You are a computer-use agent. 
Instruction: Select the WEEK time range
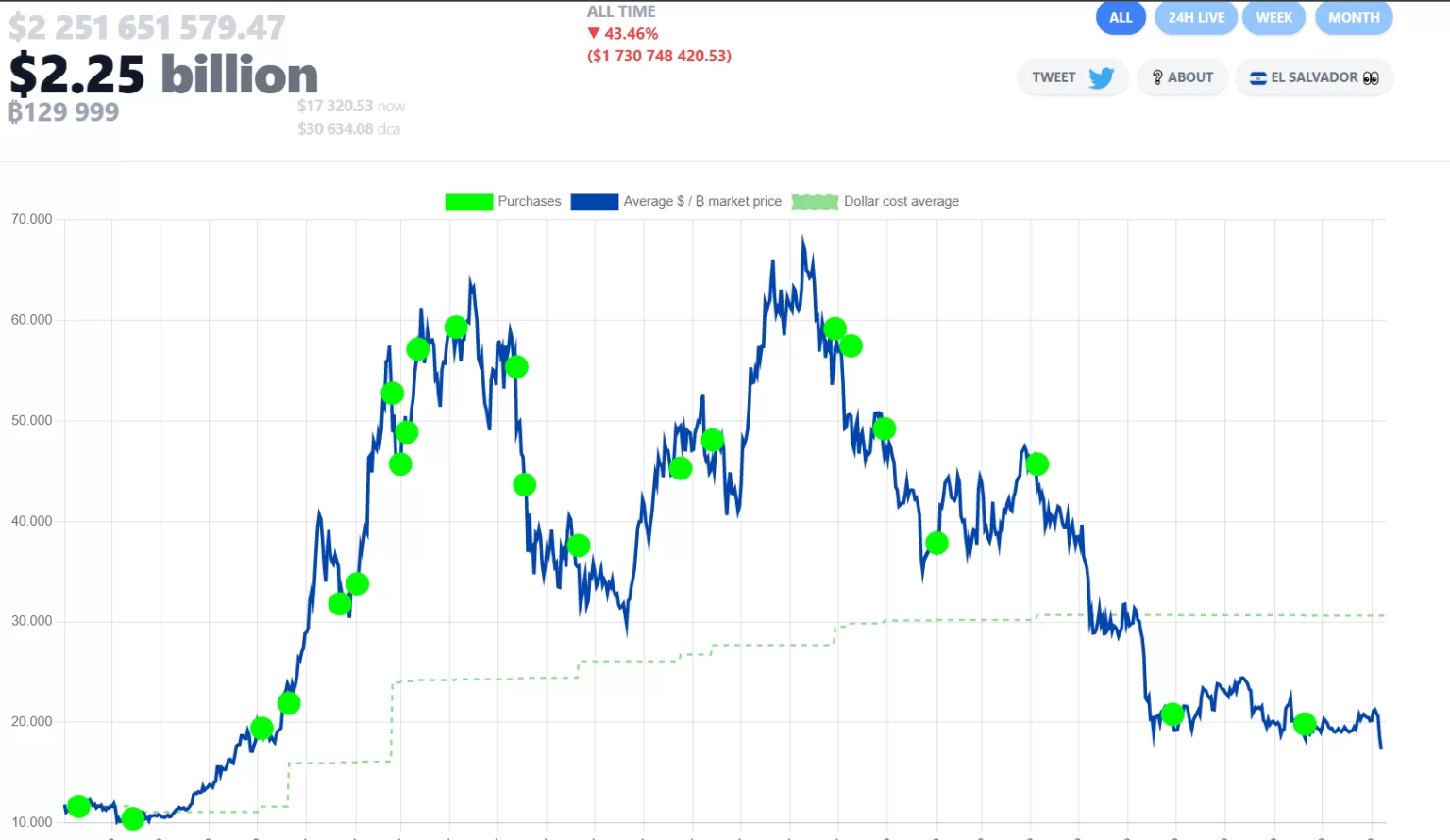click(1273, 18)
